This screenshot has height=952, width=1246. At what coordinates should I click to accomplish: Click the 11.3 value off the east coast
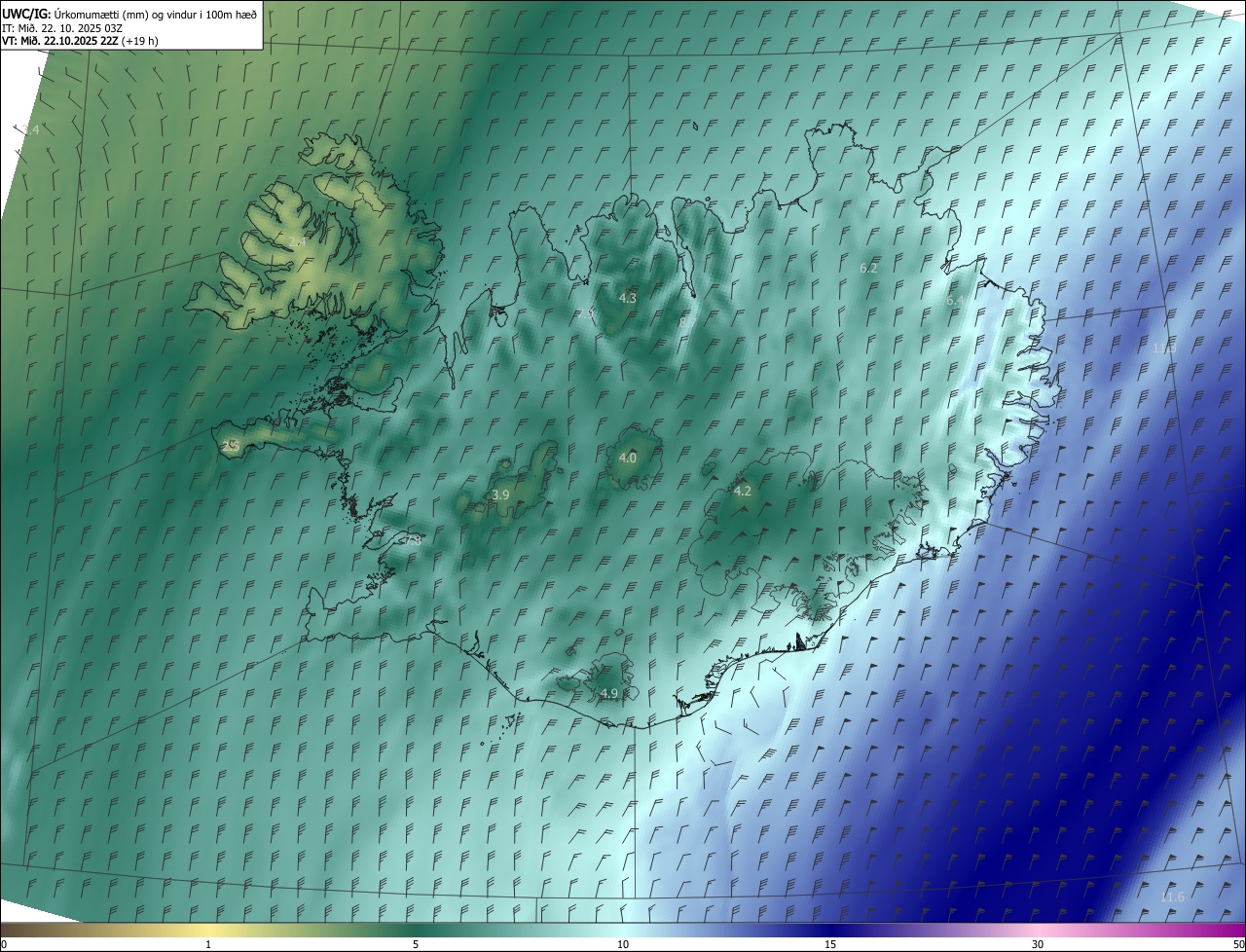1164,348
